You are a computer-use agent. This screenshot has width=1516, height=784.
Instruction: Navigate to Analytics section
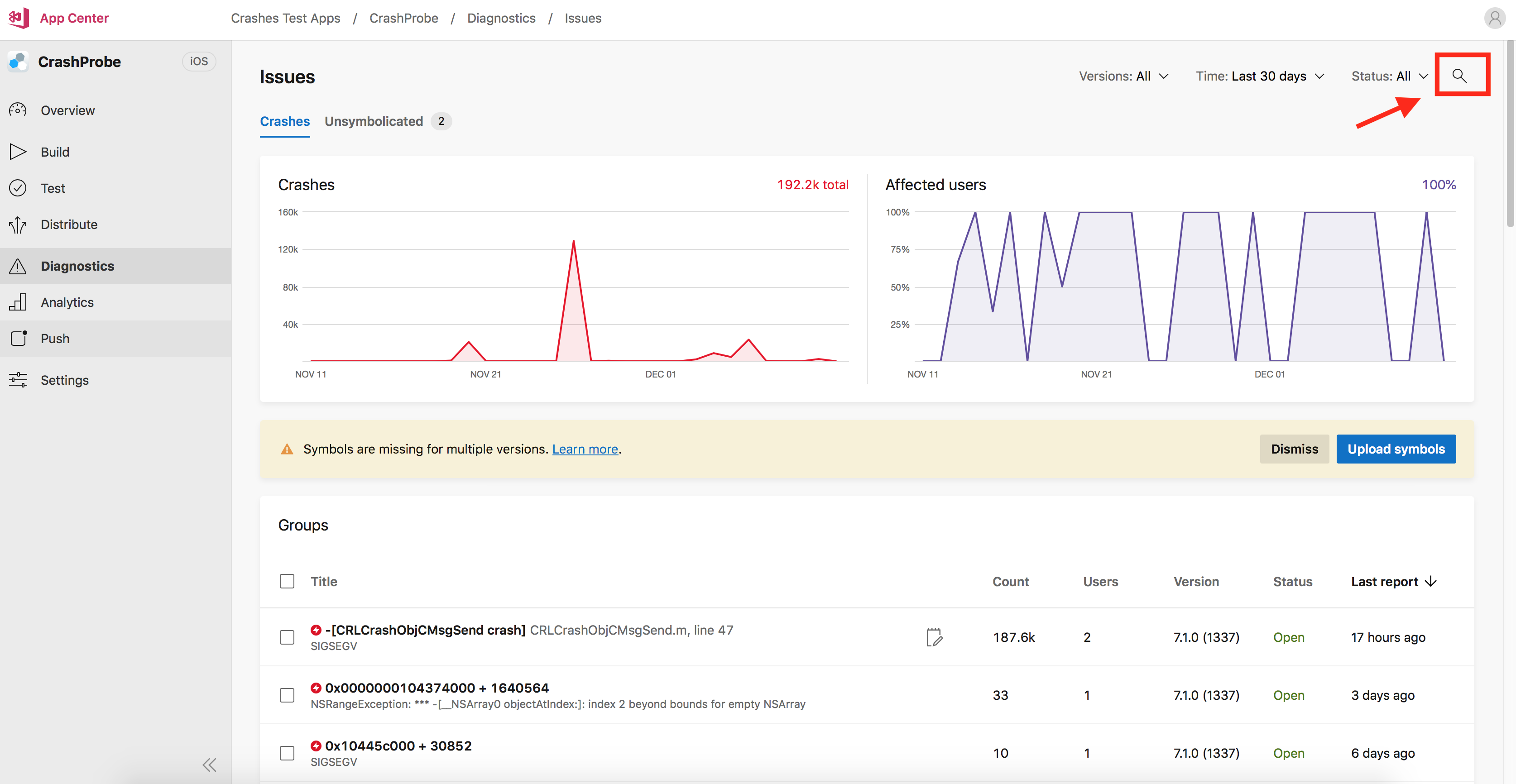pos(67,301)
